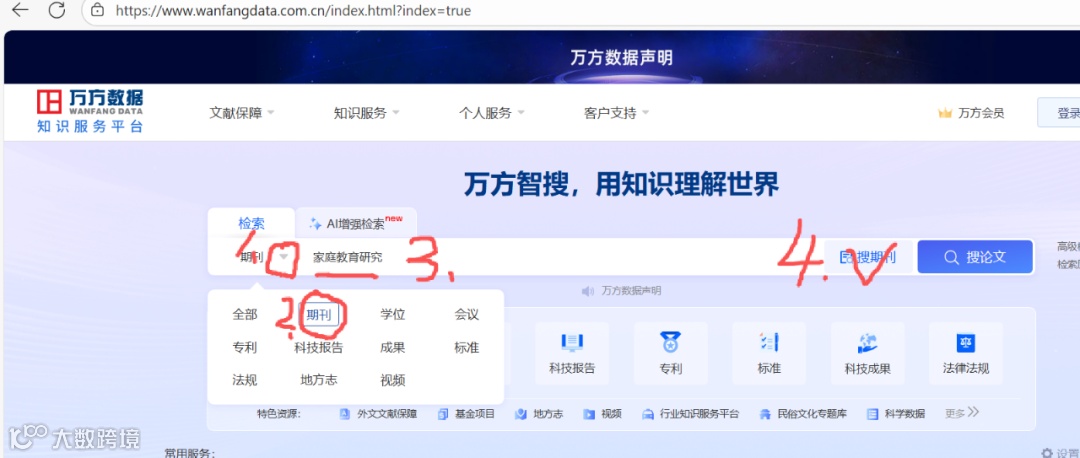Image resolution: width=1080 pixels, height=458 pixels.
Task: Open 视频 in featured resources row
Action: pyautogui.click(x=603, y=414)
